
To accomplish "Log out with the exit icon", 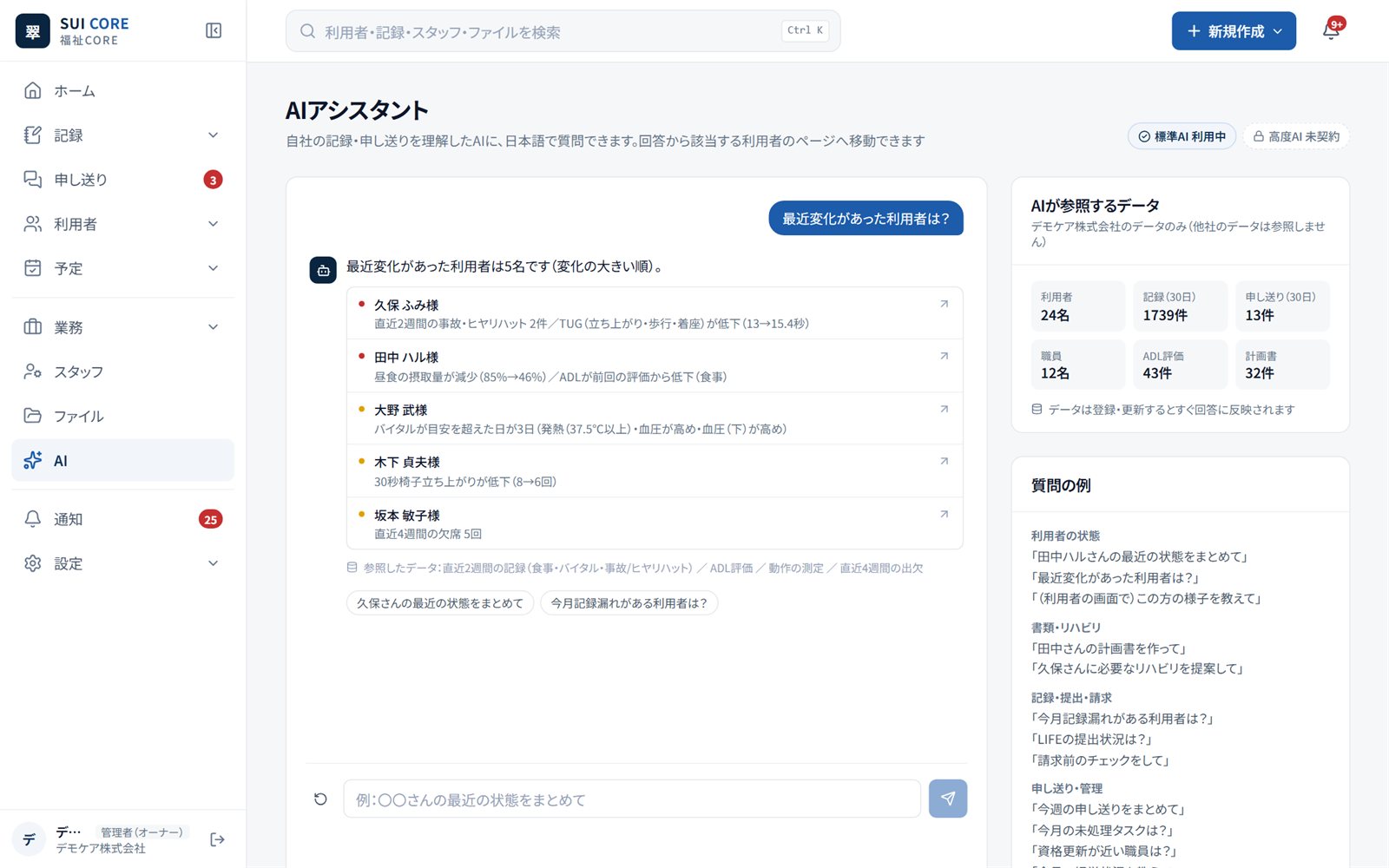I will click(217, 839).
